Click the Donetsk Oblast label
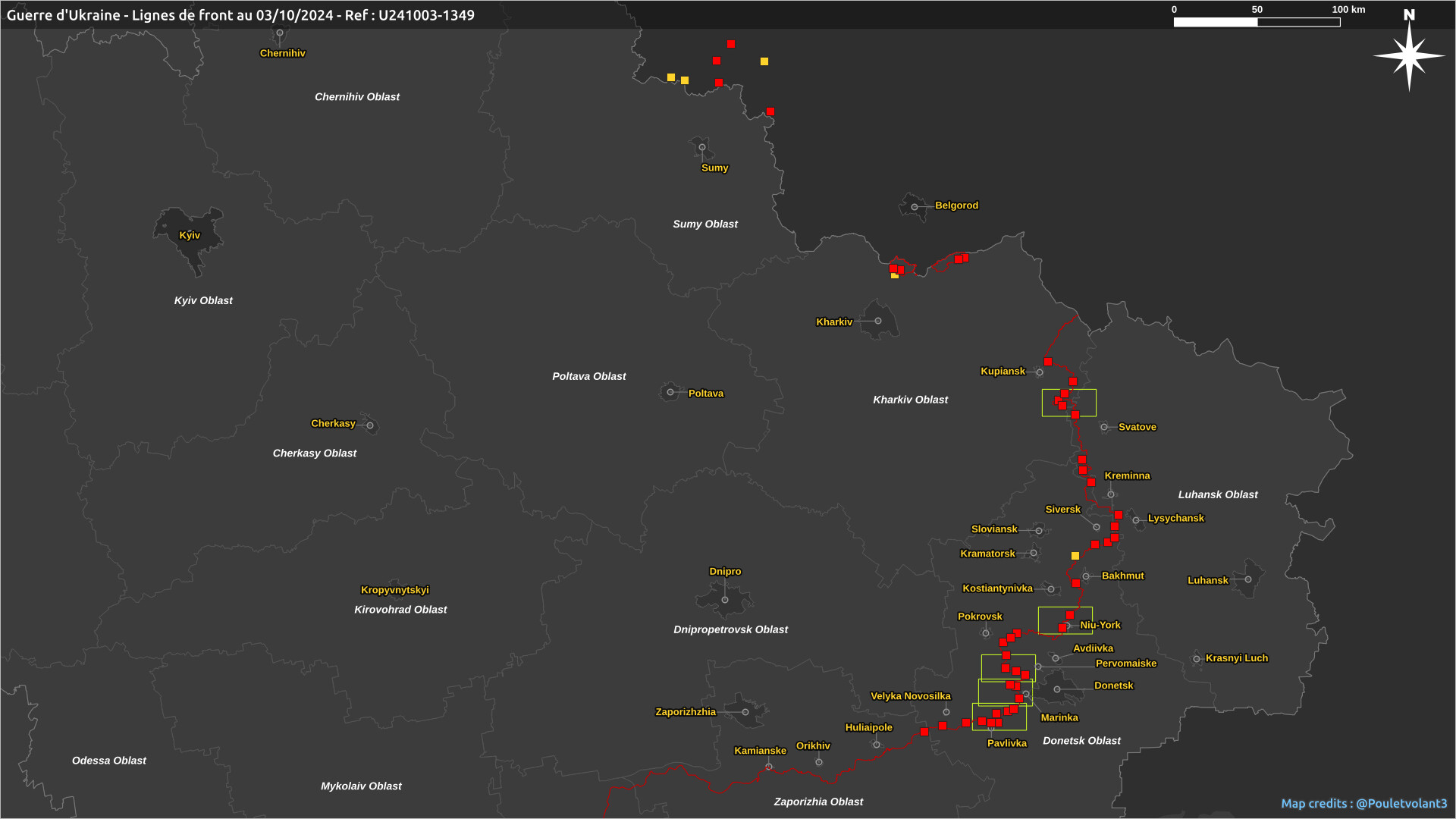The height and width of the screenshot is (819, 1456). point(1081,741)
